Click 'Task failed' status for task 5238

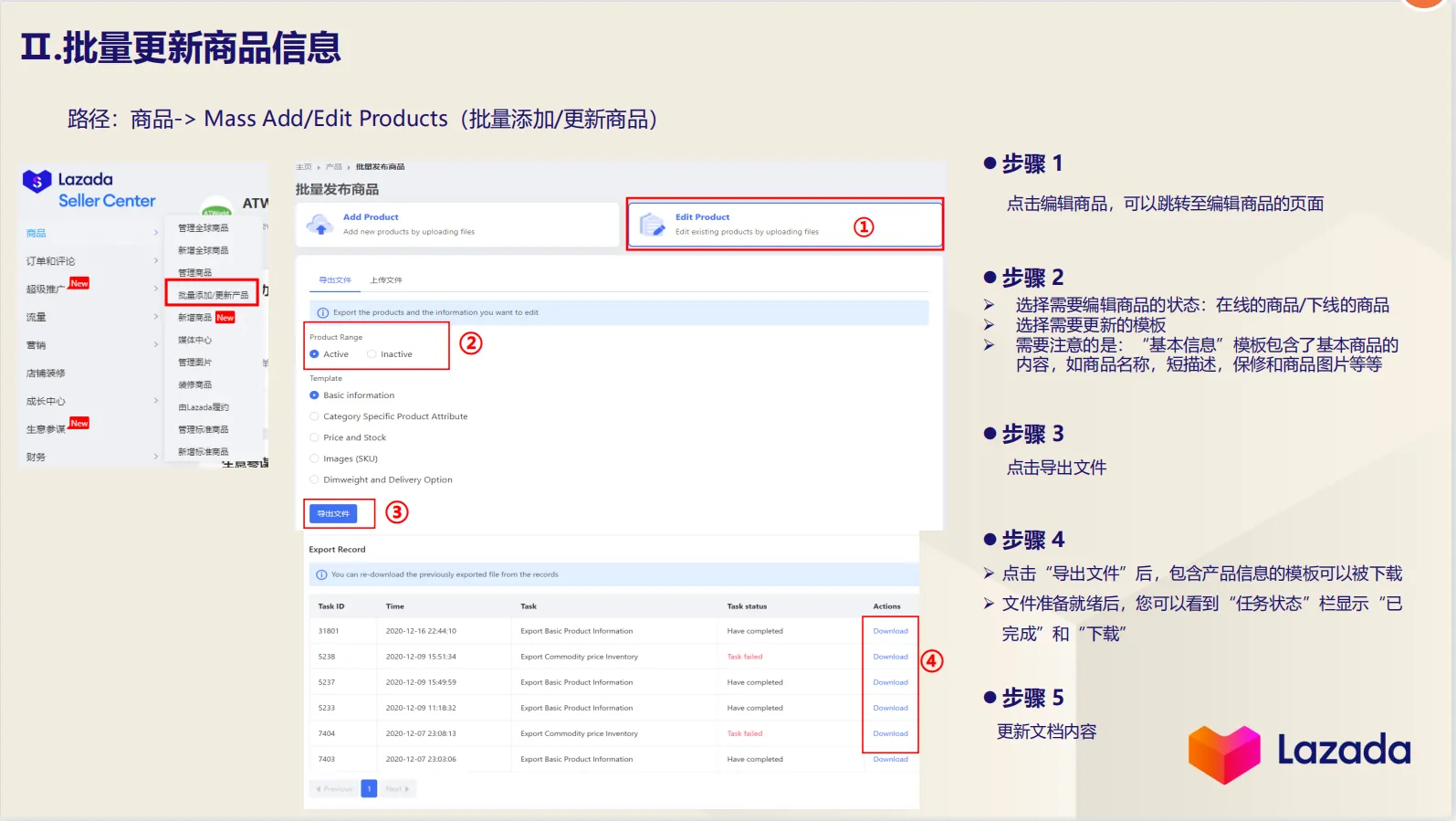744,657
